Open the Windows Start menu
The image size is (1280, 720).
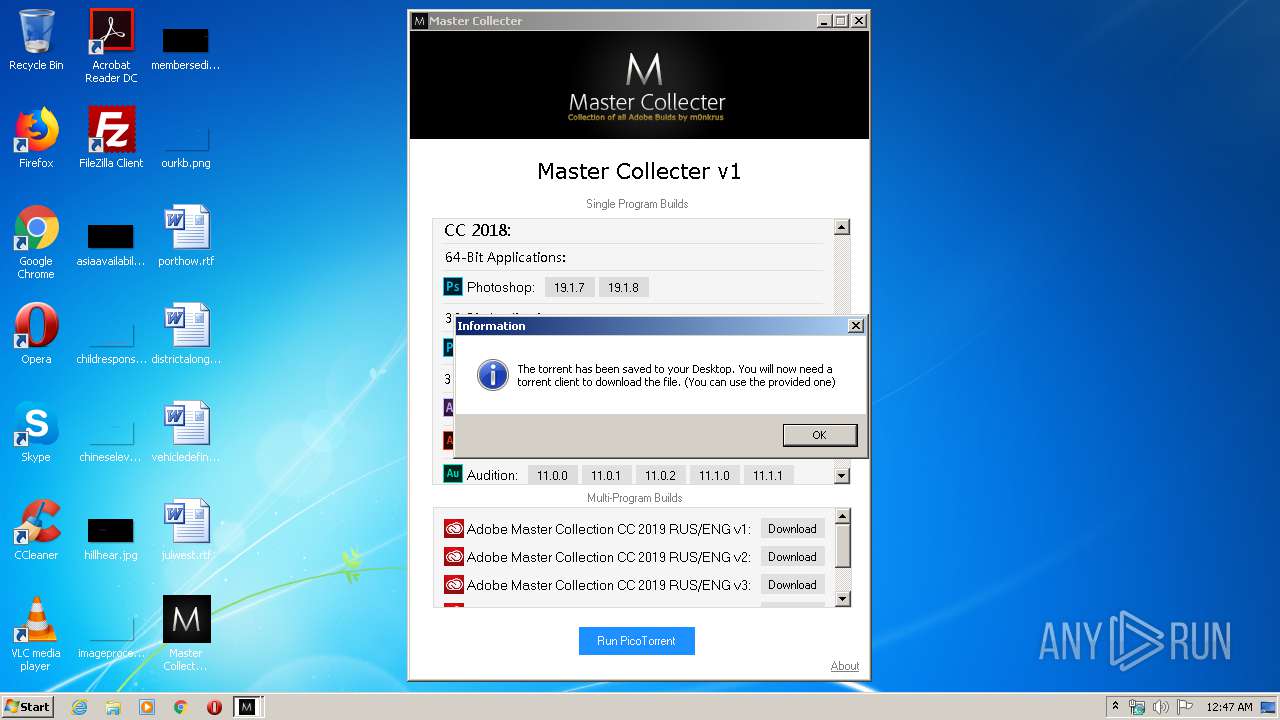click(x=28, y=706)
